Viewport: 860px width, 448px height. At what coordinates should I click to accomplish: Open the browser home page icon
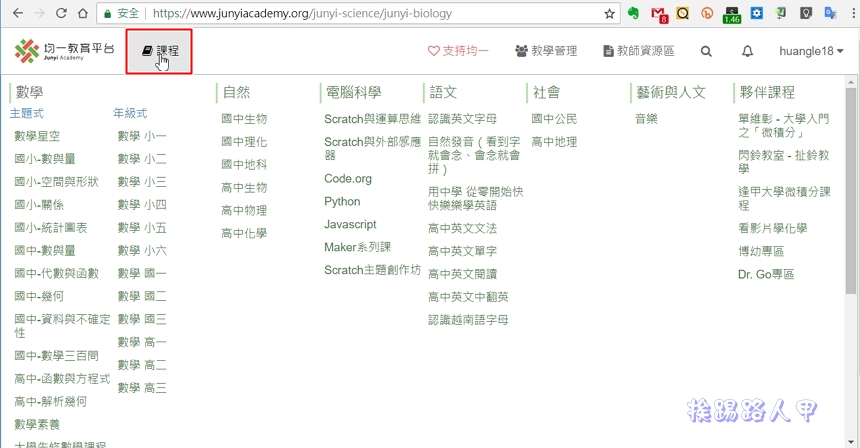point(82,13)
